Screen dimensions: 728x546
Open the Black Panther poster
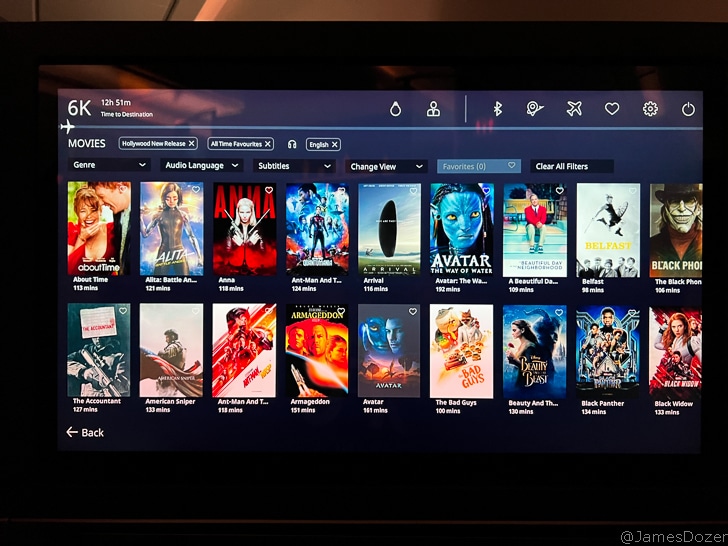[607, 352]
